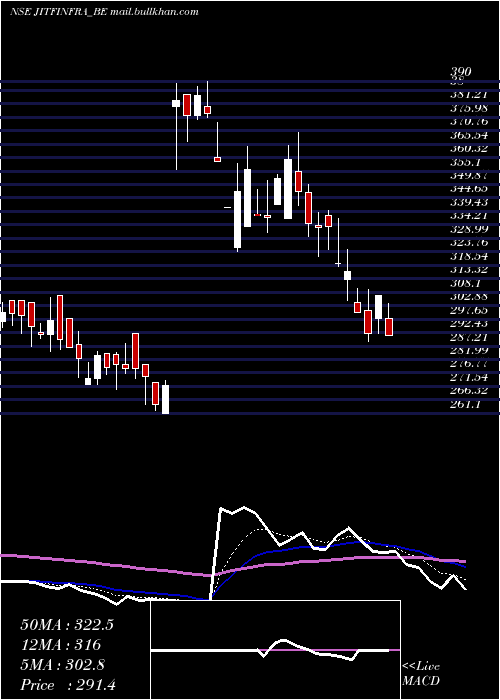Click the 370.76 price level label
Screen dimensions: 500x700
pyautogui.click(x=468, y=121)
